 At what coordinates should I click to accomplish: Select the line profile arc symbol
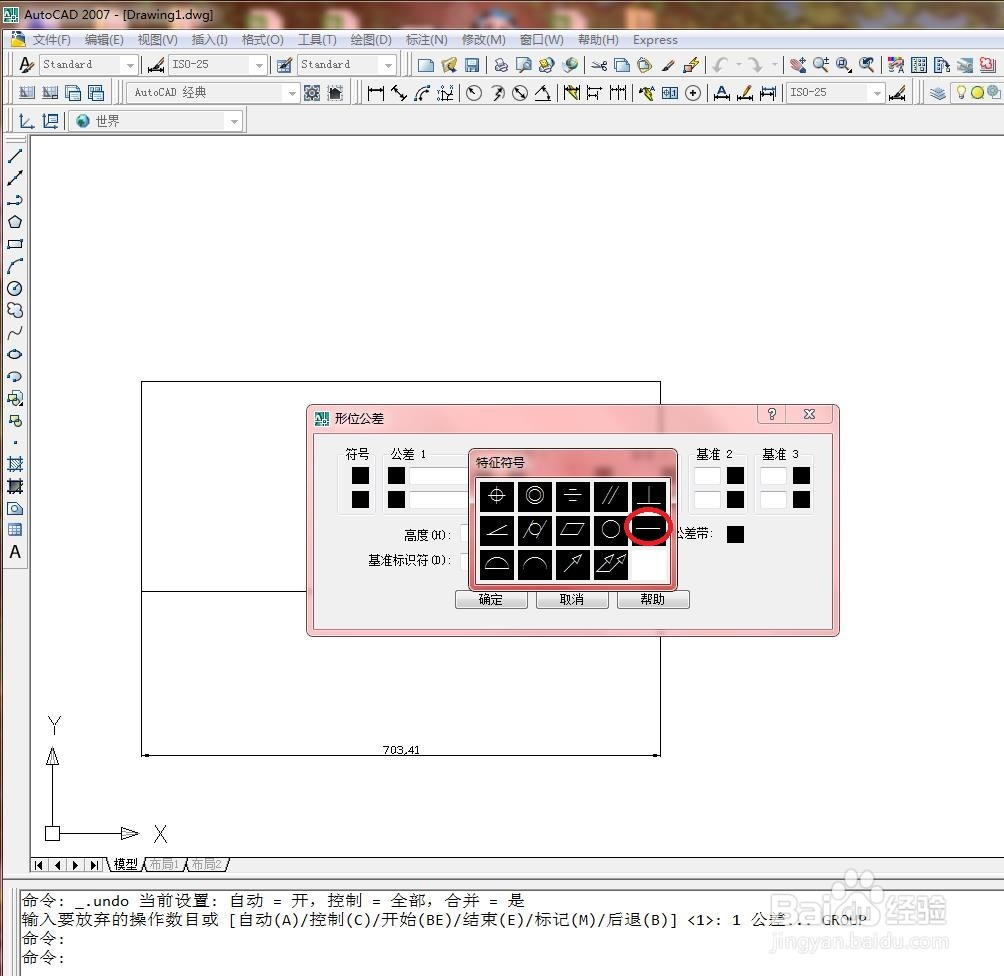(x=535, y=564)
